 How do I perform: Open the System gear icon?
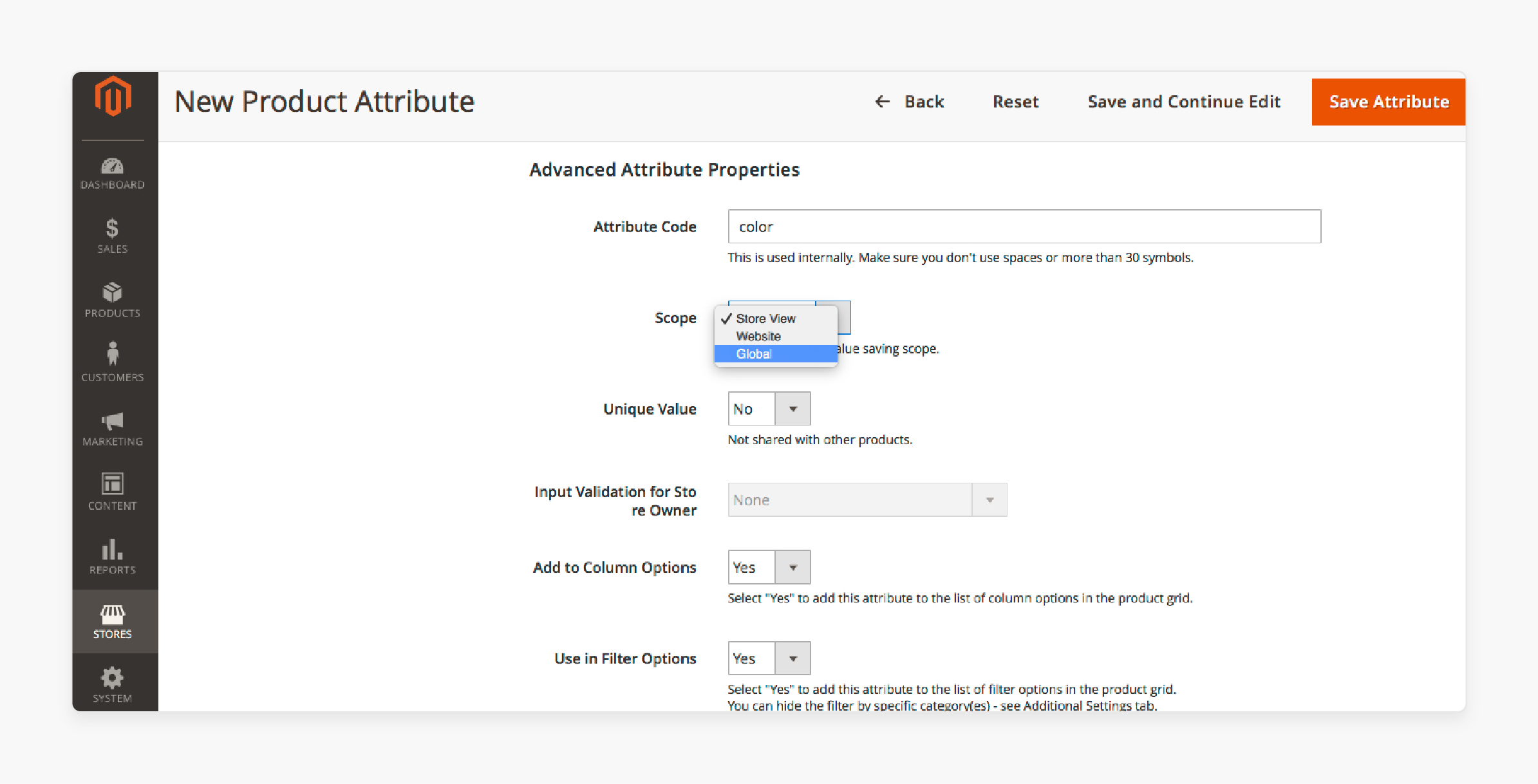[x=112, y=678]
